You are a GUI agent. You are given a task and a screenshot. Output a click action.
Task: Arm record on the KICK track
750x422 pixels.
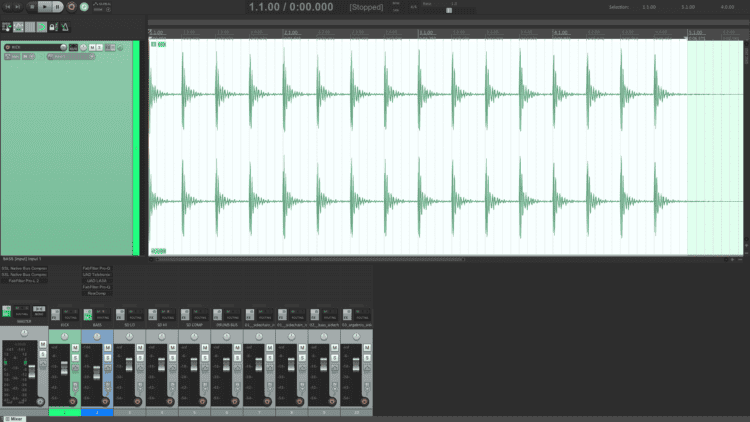[8, 47]
